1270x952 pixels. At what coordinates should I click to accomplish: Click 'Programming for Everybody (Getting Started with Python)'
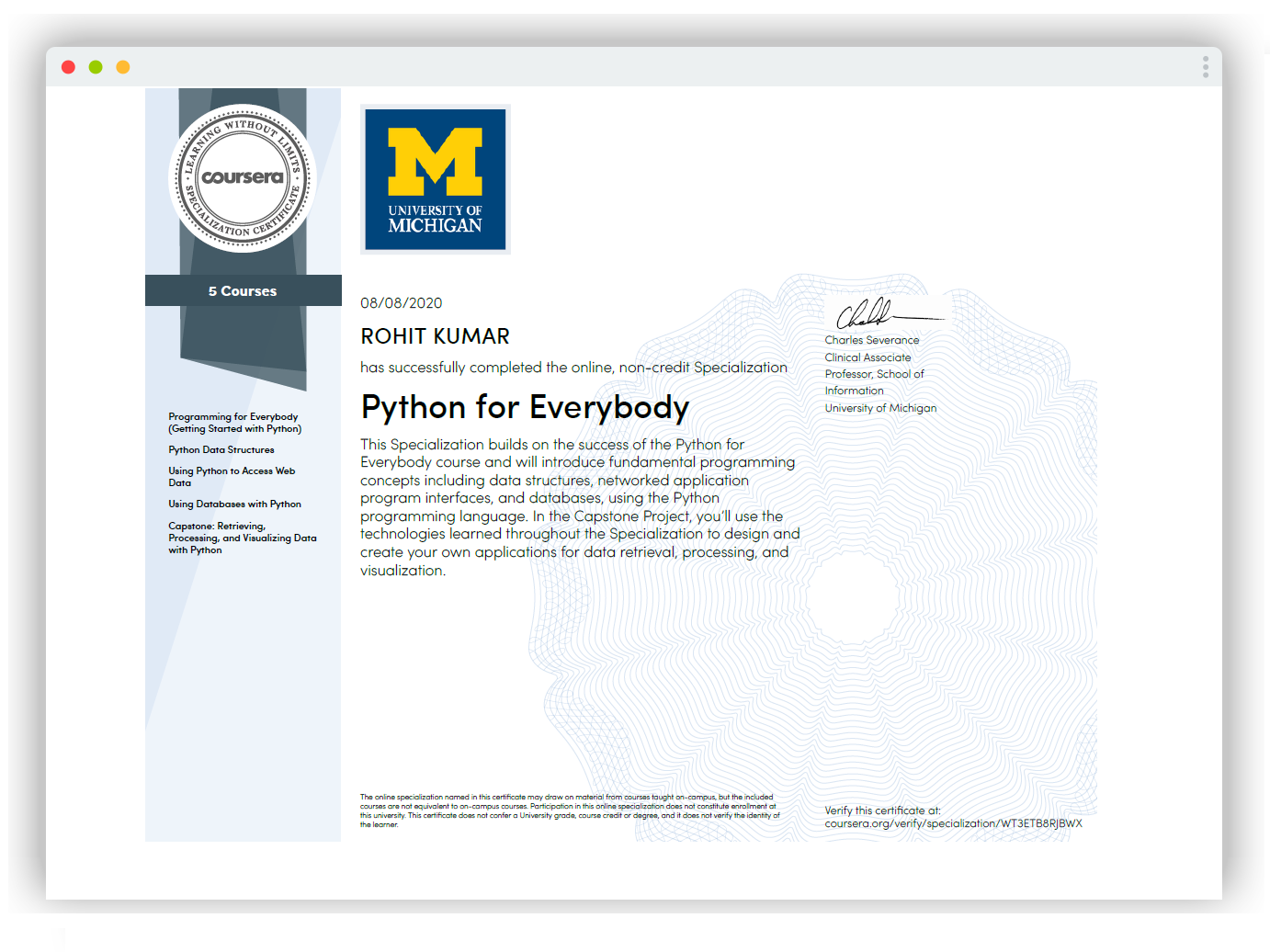(x=235, y=423)
